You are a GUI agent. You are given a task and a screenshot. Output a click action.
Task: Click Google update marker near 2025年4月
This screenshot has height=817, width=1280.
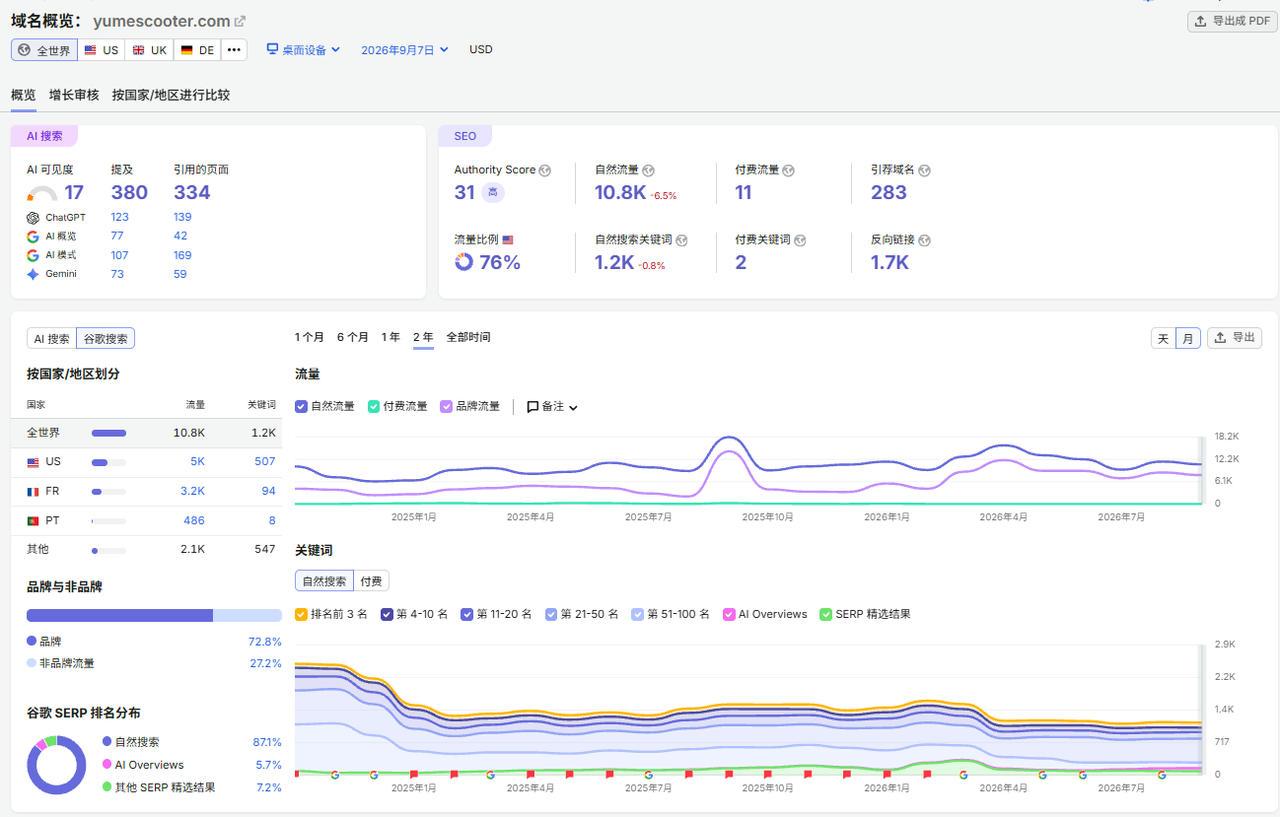click(490, 774)
